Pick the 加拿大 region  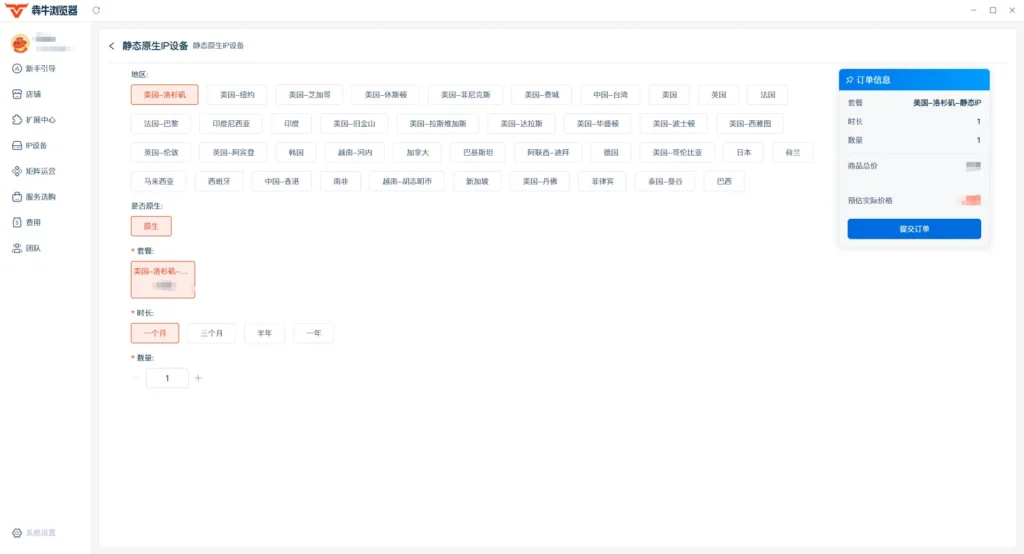coord(417,152)
